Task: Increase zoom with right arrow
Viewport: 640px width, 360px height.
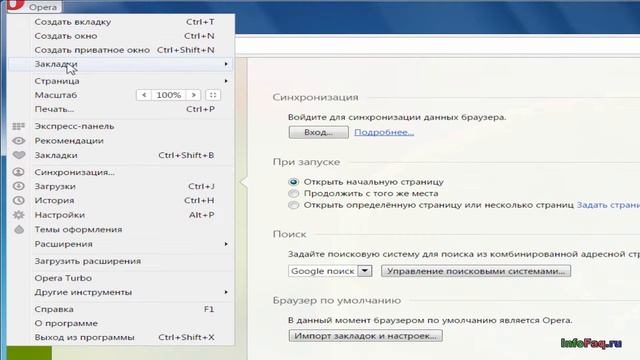Action: tap(193, 95)
